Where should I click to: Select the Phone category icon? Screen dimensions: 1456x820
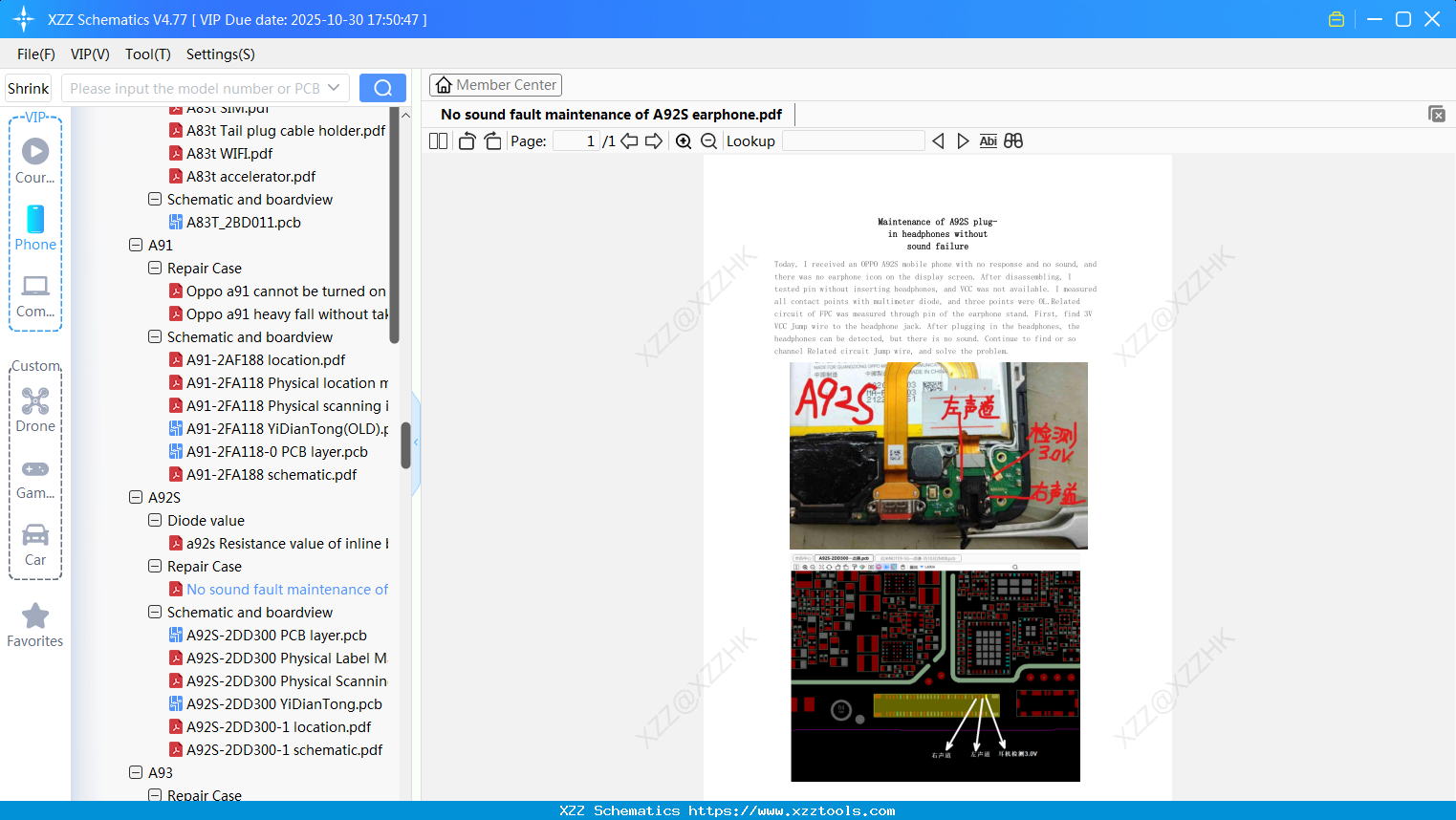35,228
